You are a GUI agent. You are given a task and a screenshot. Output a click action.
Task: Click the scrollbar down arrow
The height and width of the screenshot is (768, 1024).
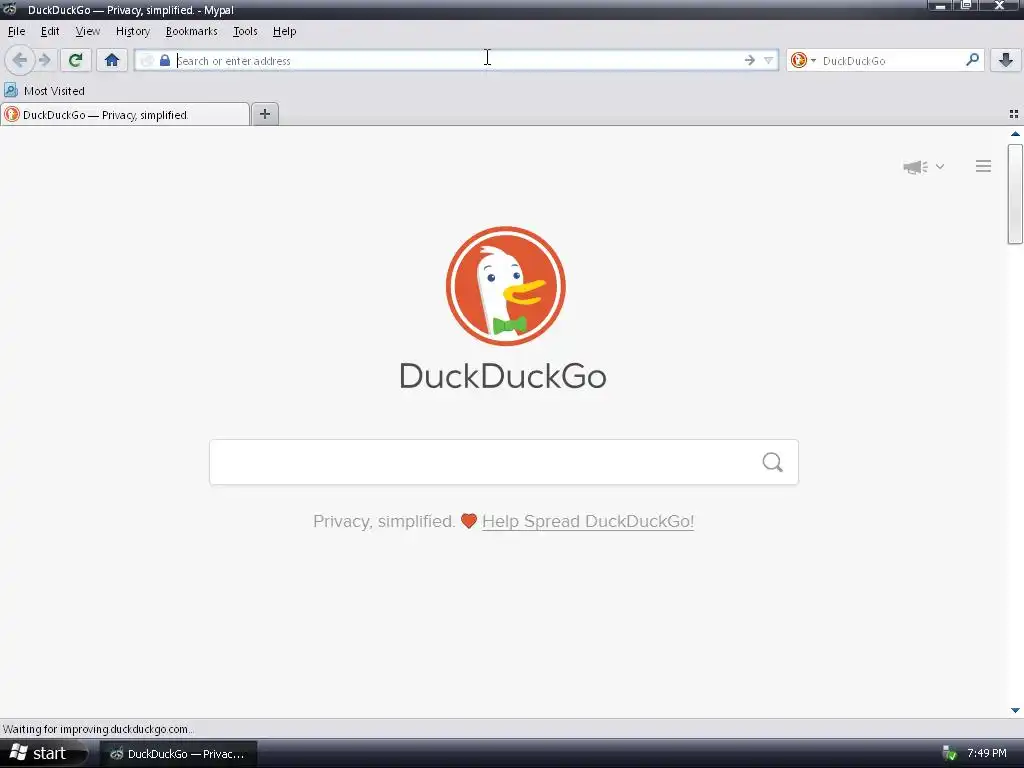1015,711
